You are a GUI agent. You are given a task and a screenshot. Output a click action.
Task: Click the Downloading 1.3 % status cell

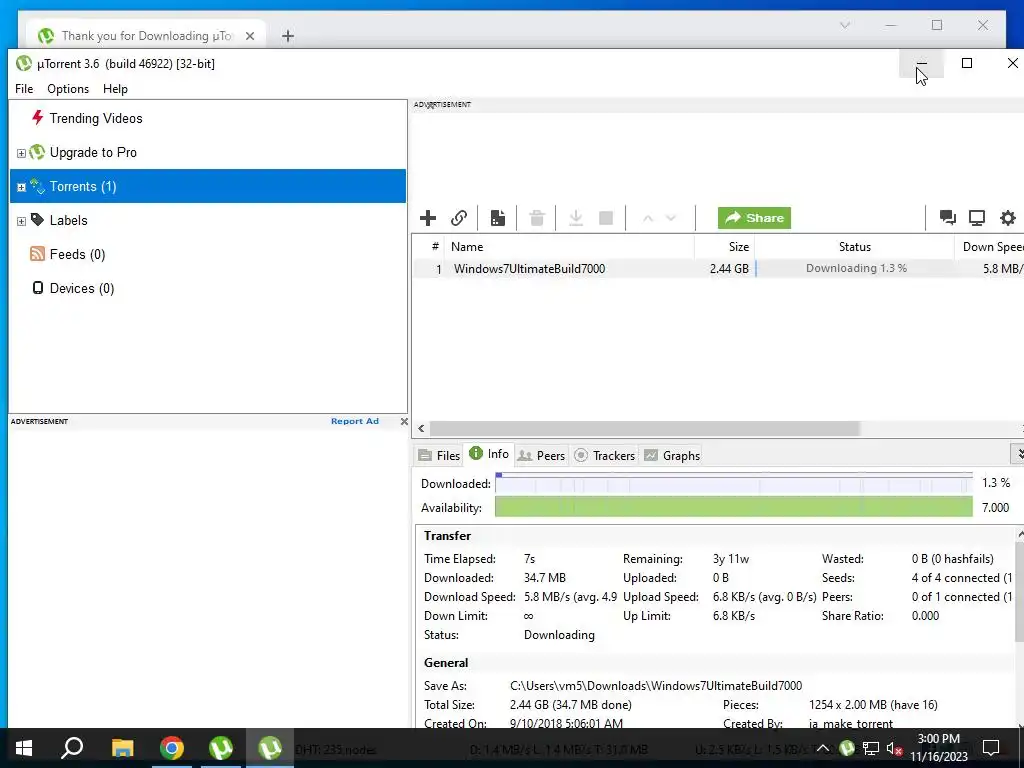(856, 268)
